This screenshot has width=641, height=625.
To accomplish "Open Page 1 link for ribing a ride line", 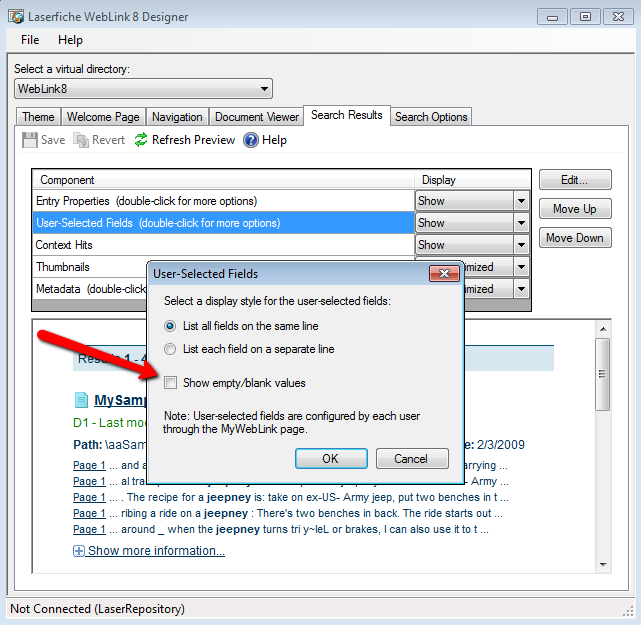I will point(89,513).
